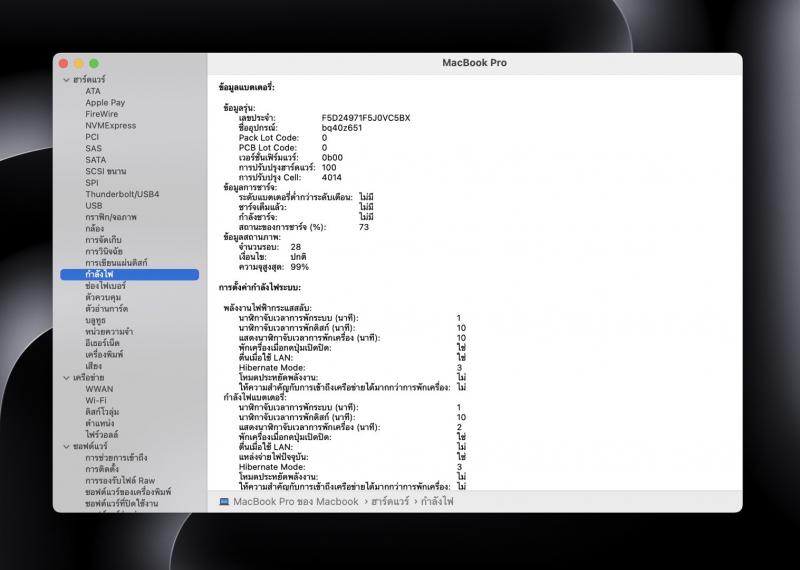Image resolution: width=800 pixels, height=570 pixels.
Task: Open the PCI hardware entry
Action: click(x=92, y=137)
